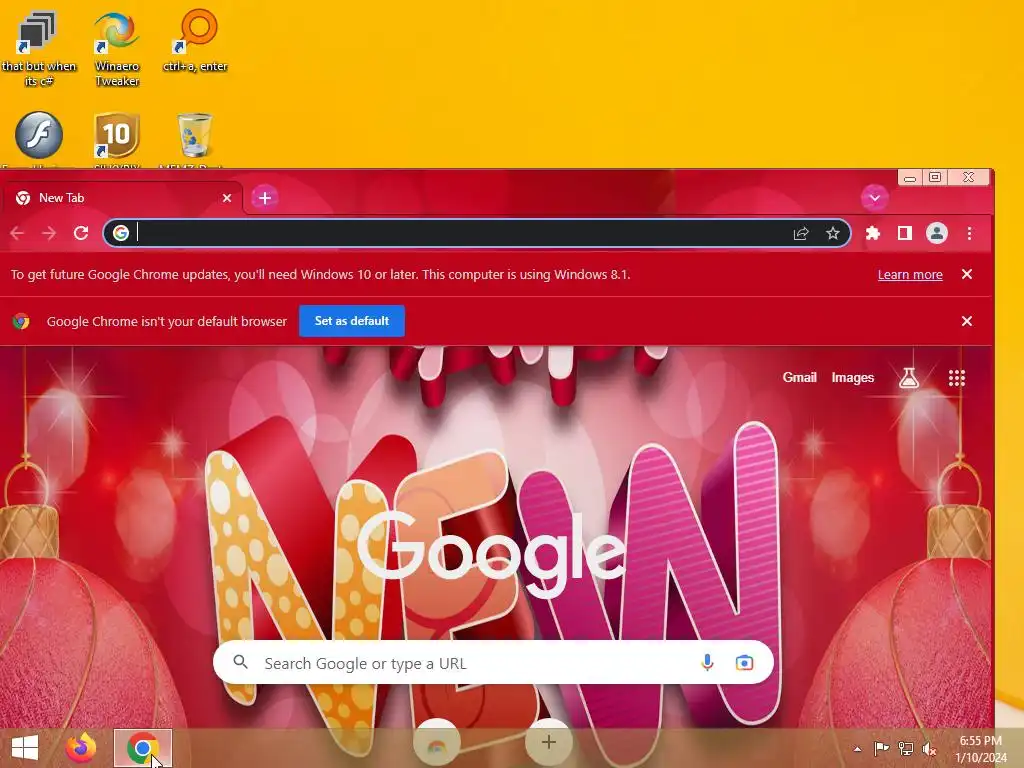Open the Web Store shortcut tile
1024x768 pixels.
436,743
